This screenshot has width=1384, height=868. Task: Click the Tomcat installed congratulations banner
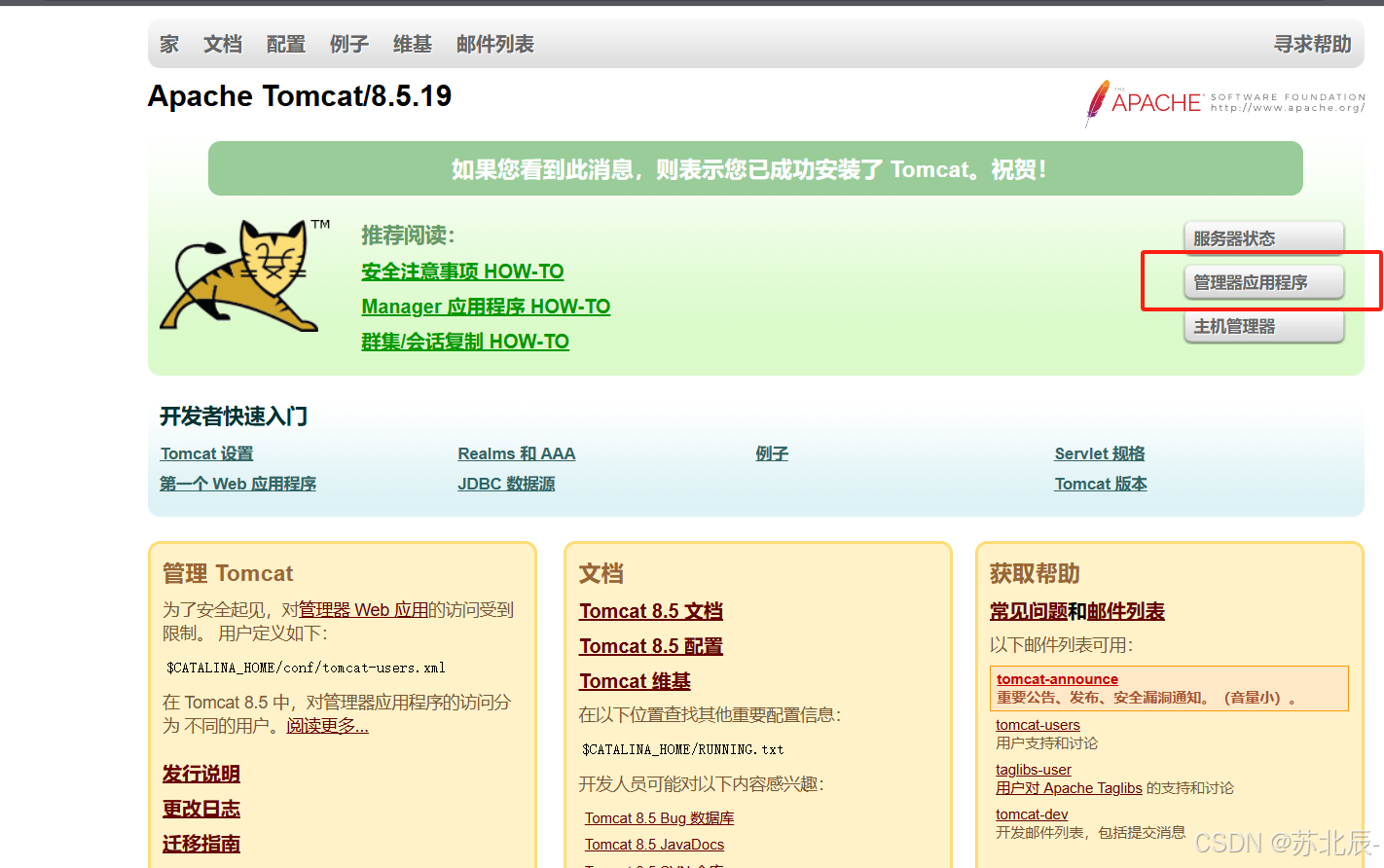click(755, 168)
